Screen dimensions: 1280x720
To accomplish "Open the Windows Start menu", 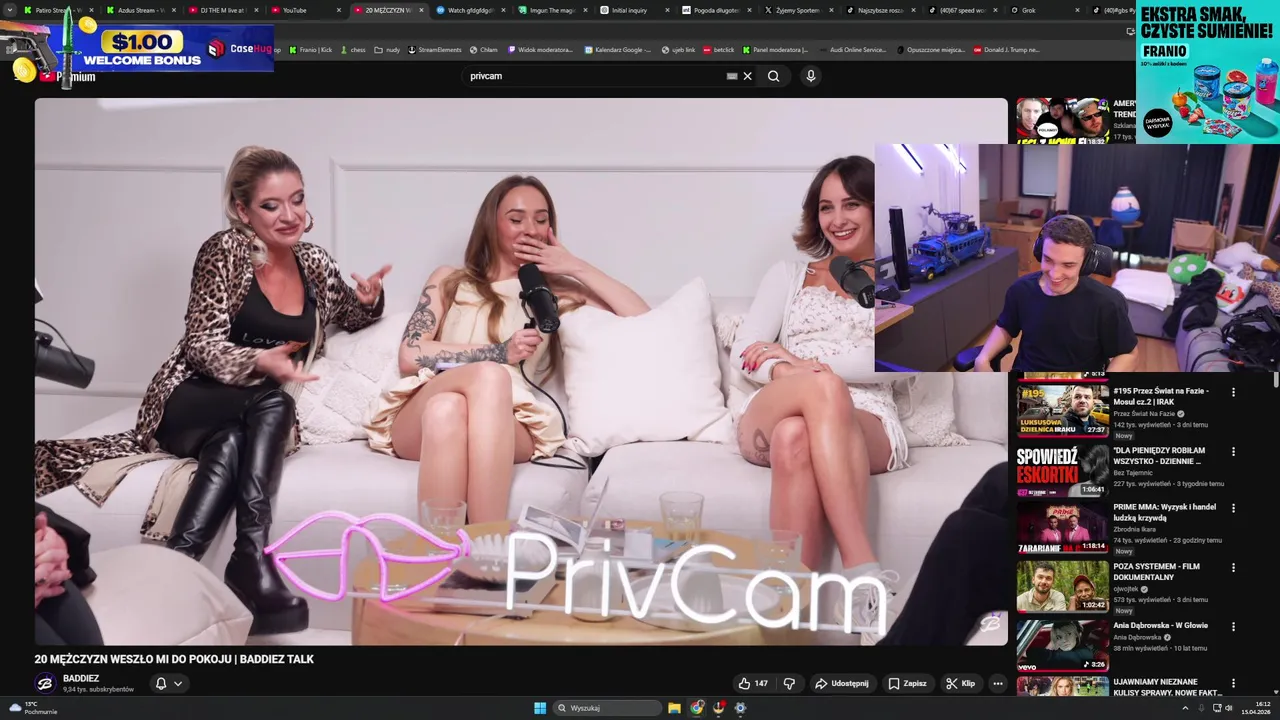I will pyautogui.click(x=540, y=708).
